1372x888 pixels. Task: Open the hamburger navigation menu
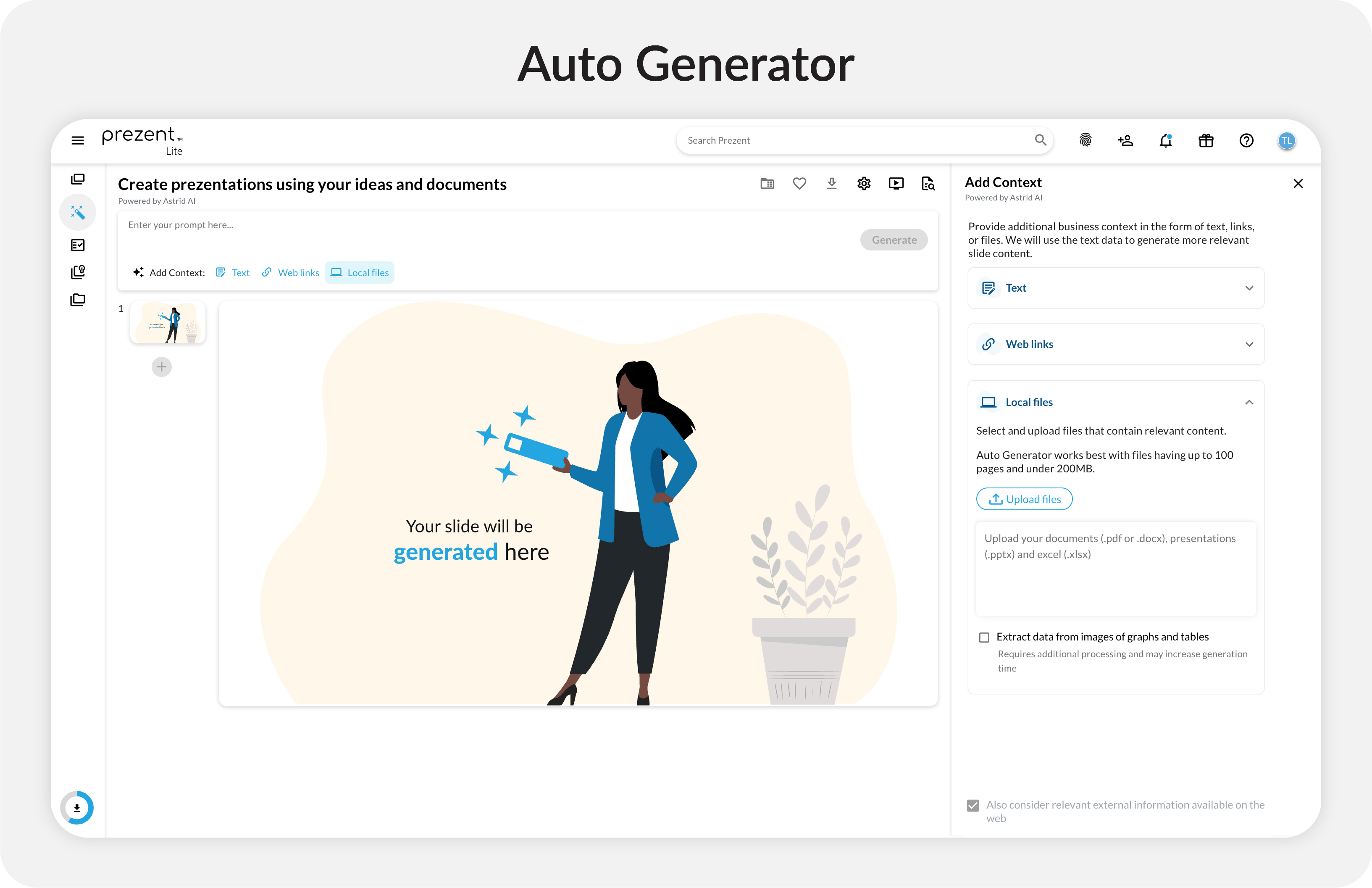pyautogui.click(x=78, y=140)
